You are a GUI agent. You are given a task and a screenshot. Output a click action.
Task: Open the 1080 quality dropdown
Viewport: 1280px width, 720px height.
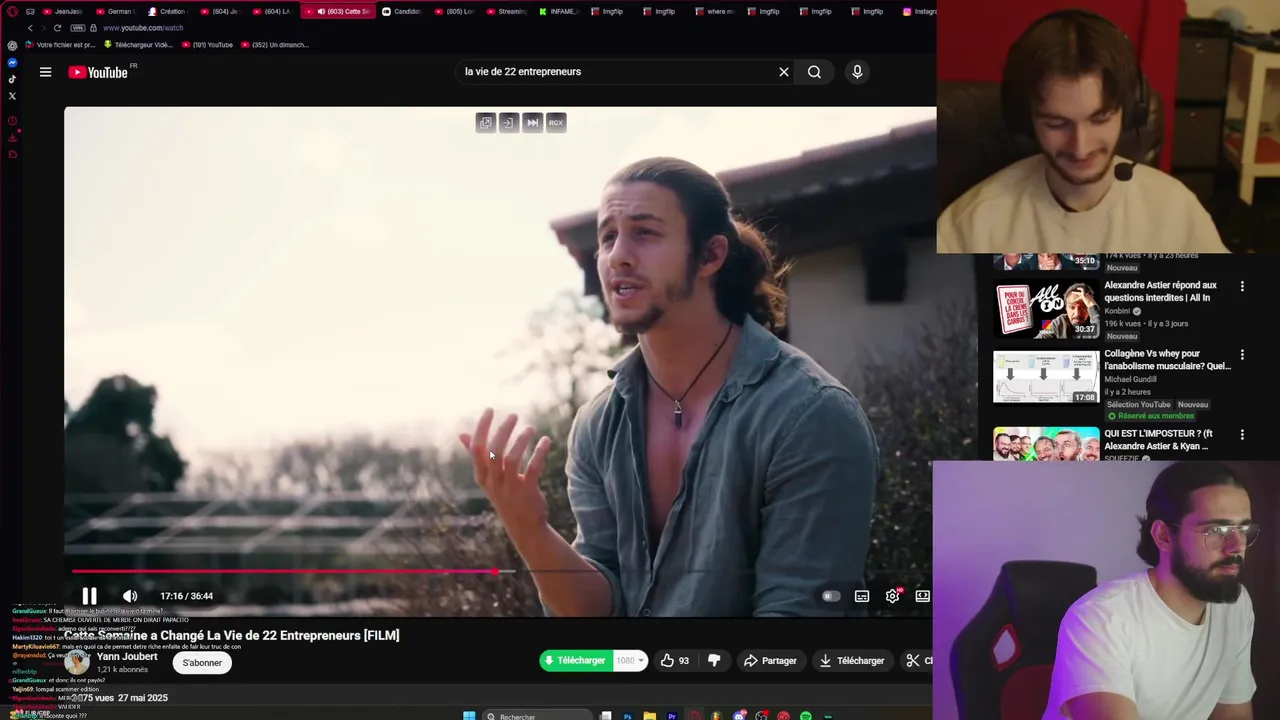[x=630, y=661]
